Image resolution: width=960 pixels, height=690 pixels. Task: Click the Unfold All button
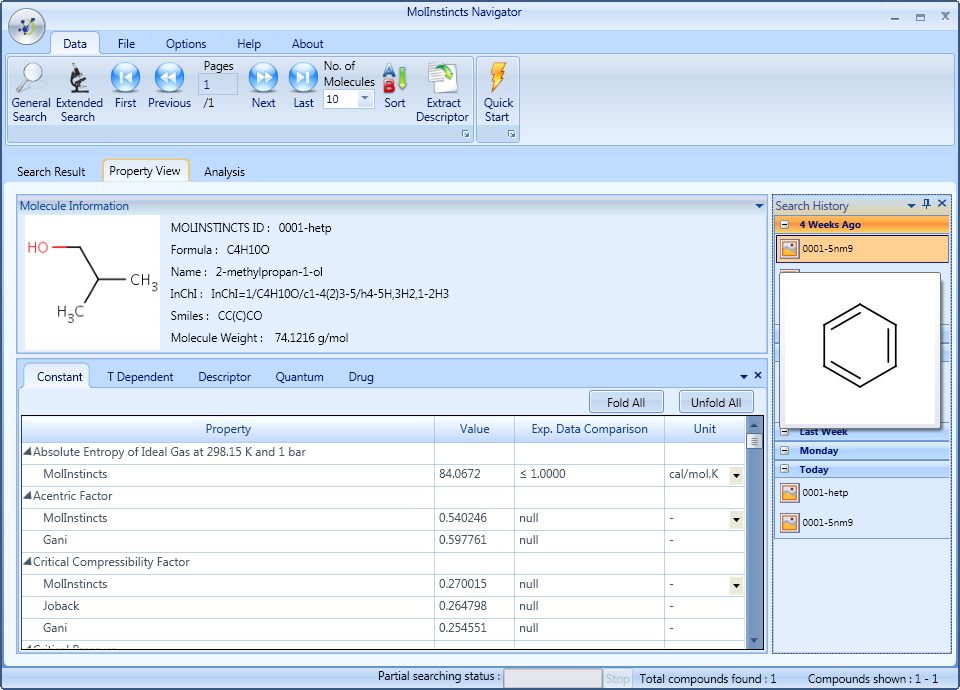pyautogui.click(x=716, y=402)
